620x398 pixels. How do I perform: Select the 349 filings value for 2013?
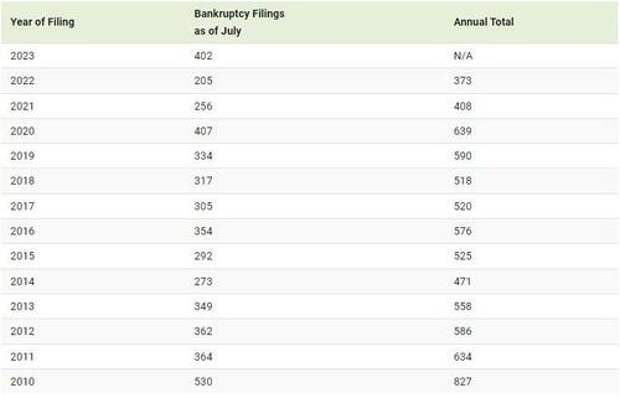click(x=203, y=306)
